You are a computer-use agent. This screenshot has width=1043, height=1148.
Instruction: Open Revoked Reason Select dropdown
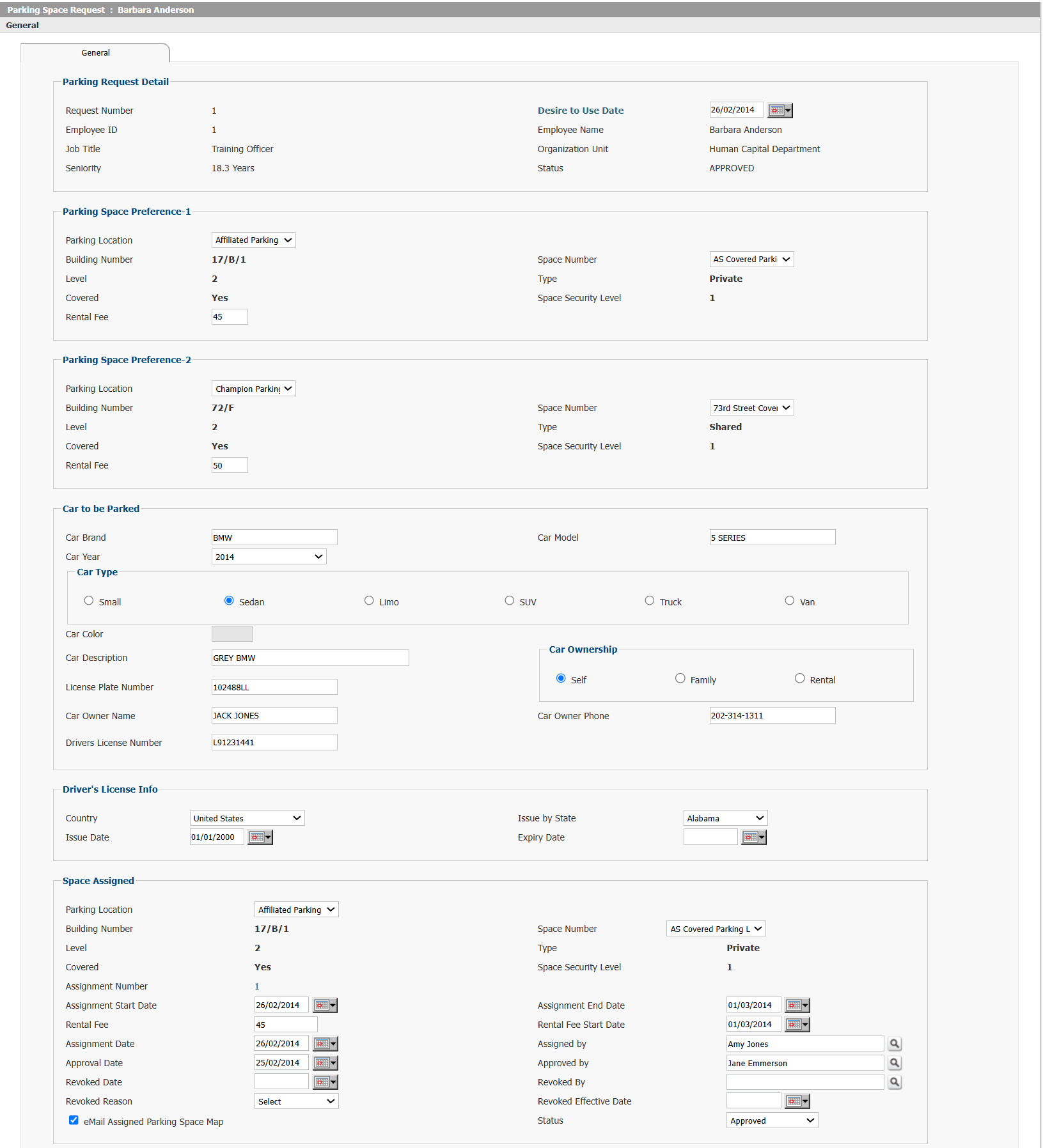tap(297, 1101)
